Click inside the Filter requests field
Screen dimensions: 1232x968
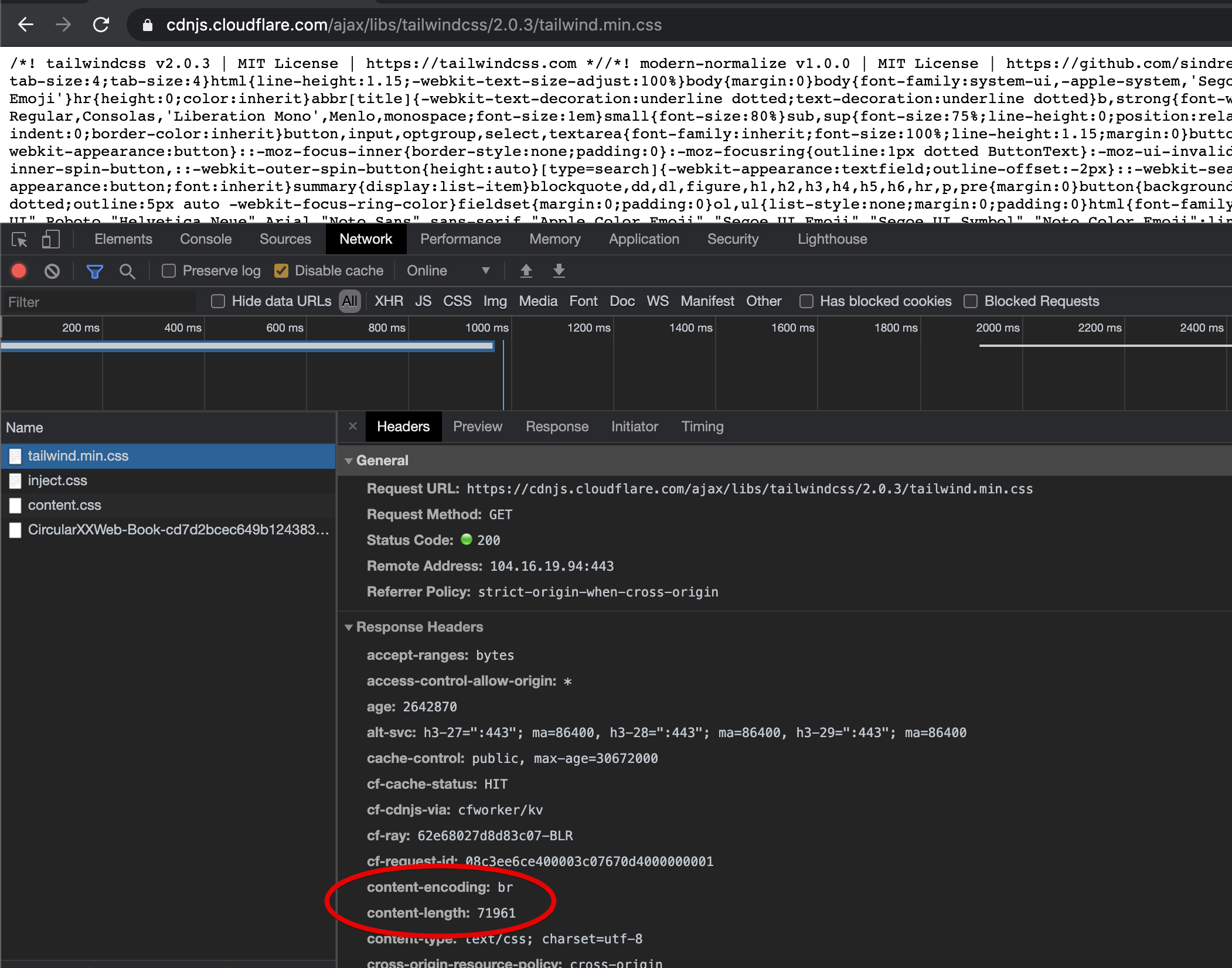(100, 301)
